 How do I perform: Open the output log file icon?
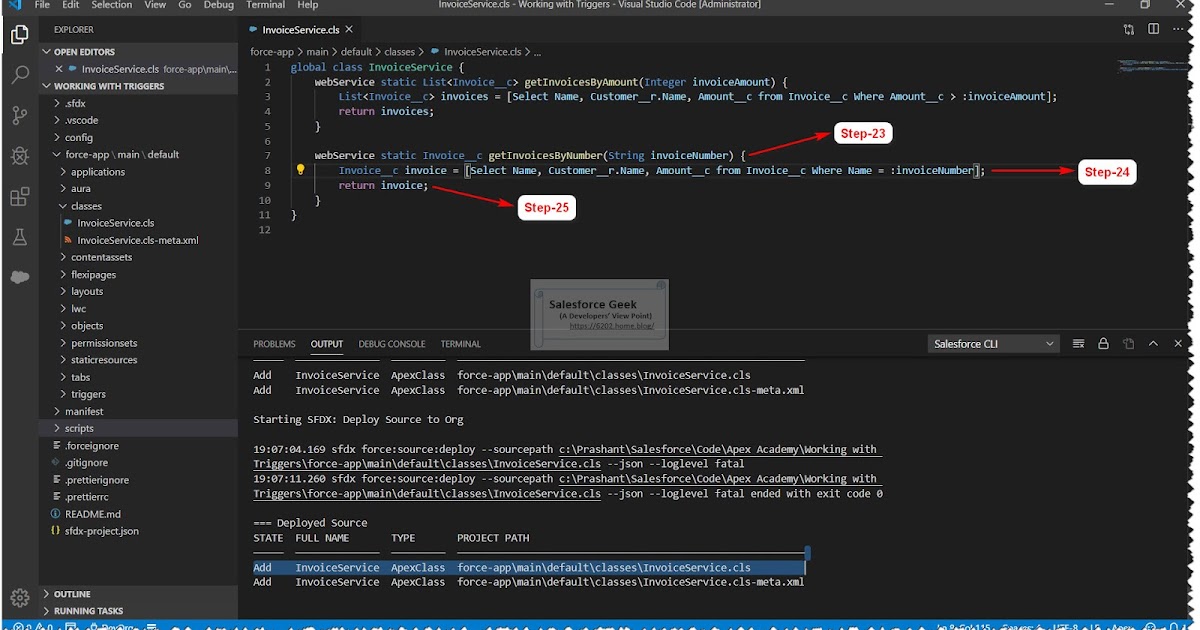[x=1128, y=343]
